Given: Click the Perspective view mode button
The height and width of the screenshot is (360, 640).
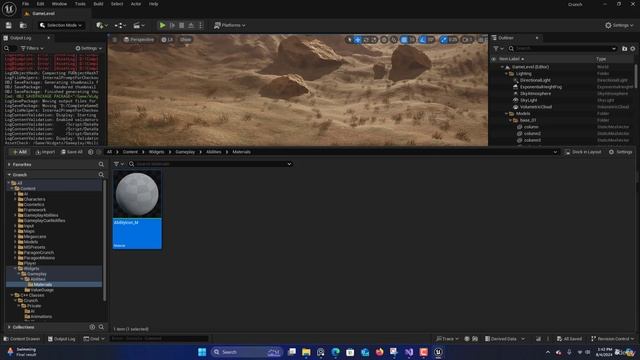Looking at the screenshot, I should pyautogui.click(x=139, y=40).
